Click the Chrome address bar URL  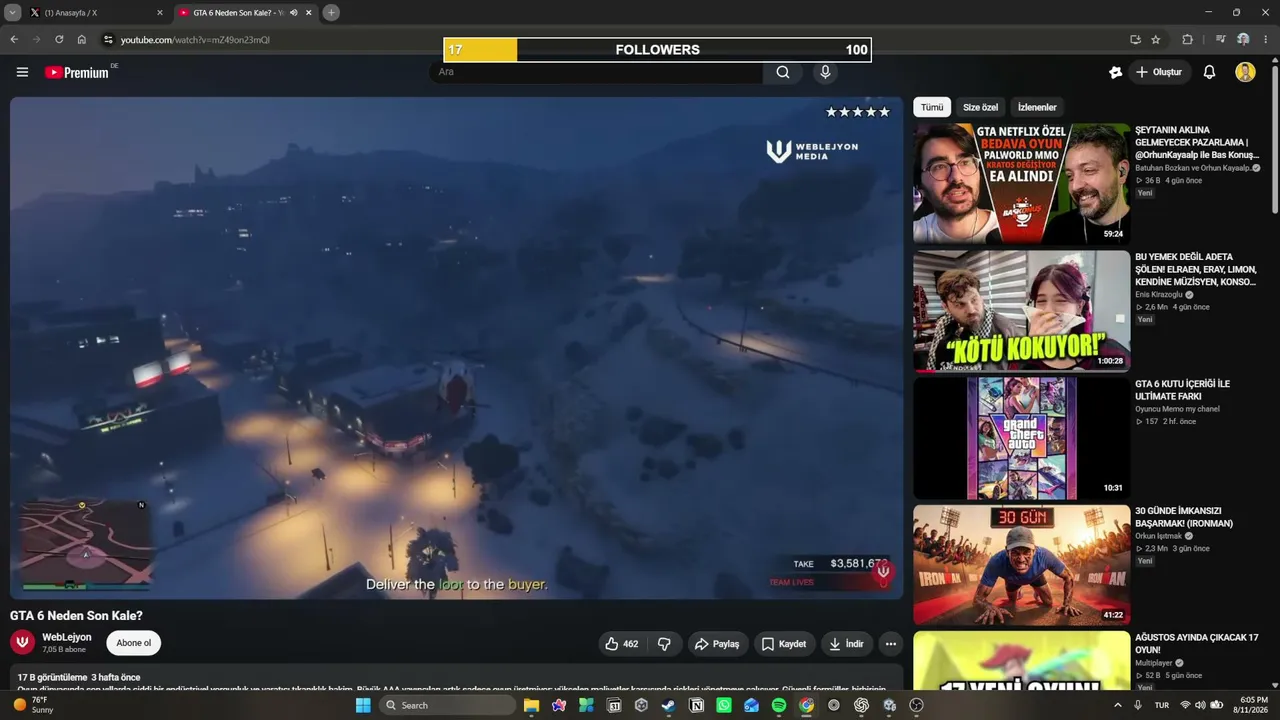pos(195,40)
